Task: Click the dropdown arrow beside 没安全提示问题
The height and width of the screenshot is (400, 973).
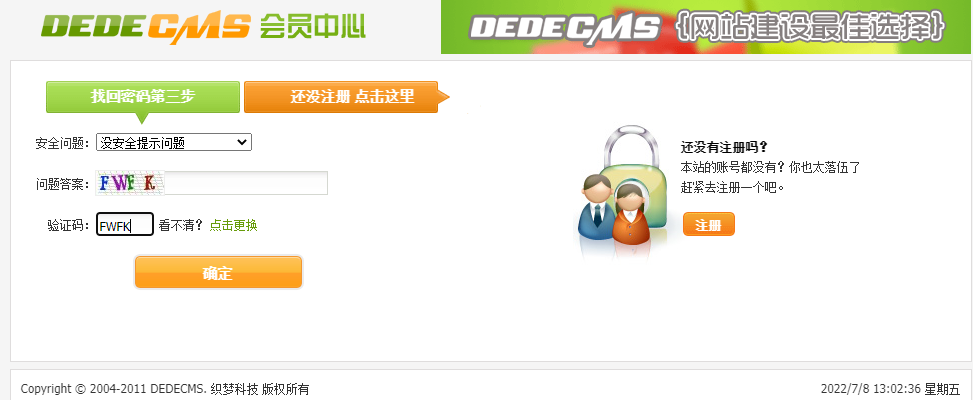Action: (x=241, y=143)
